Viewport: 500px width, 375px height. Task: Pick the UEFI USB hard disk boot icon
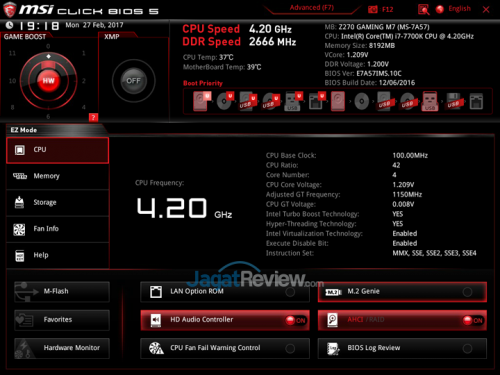(248, 101)
